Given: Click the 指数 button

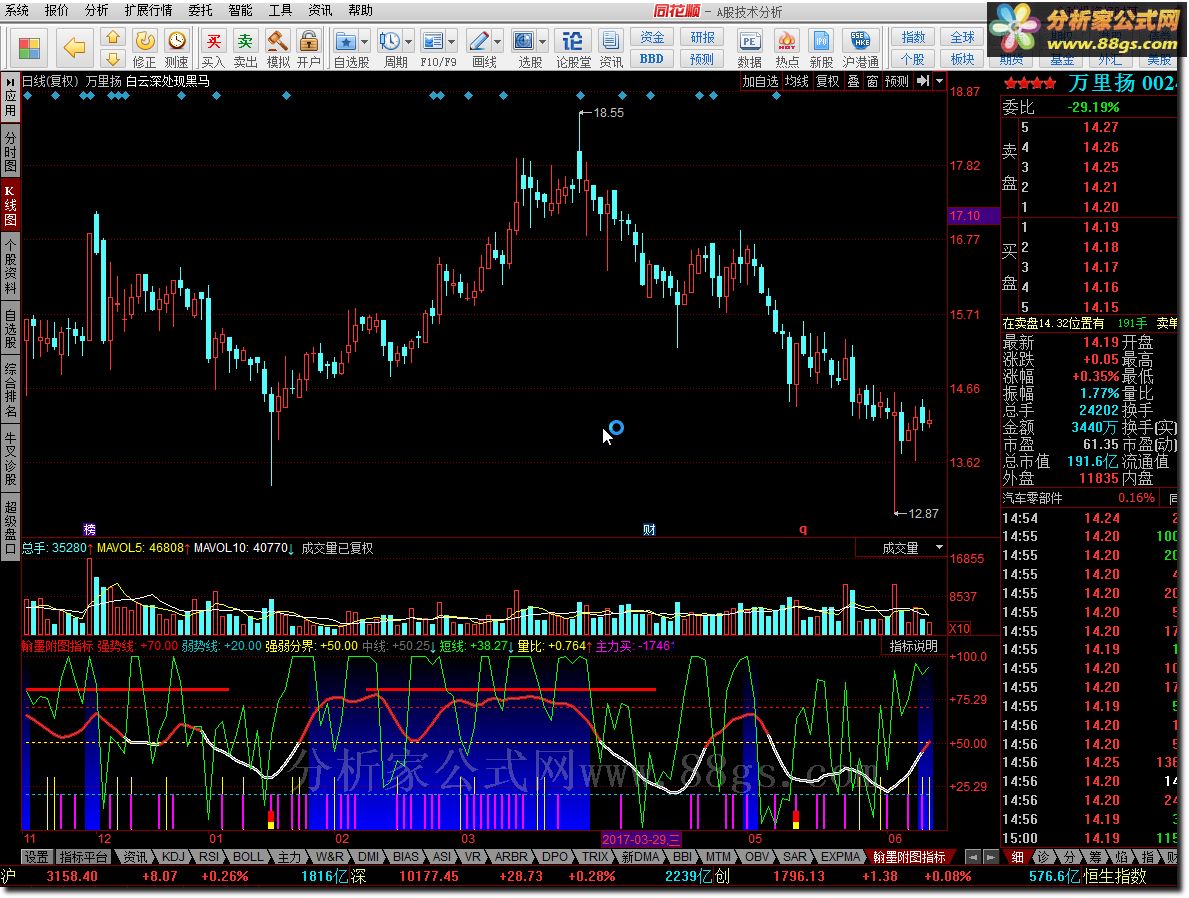Looking at the screenshot, I should point(913,37).
